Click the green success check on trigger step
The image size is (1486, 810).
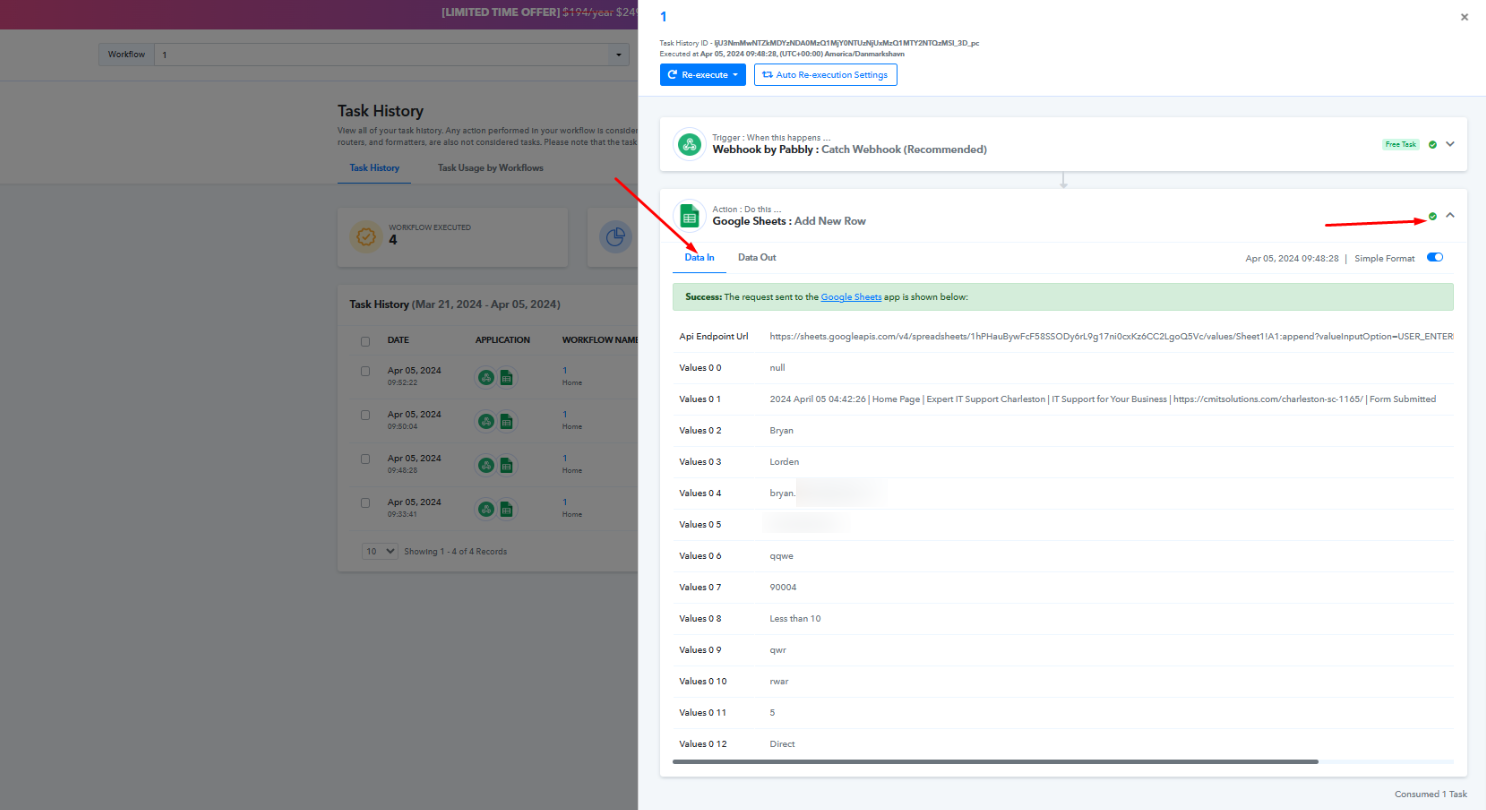(1432, 144)
